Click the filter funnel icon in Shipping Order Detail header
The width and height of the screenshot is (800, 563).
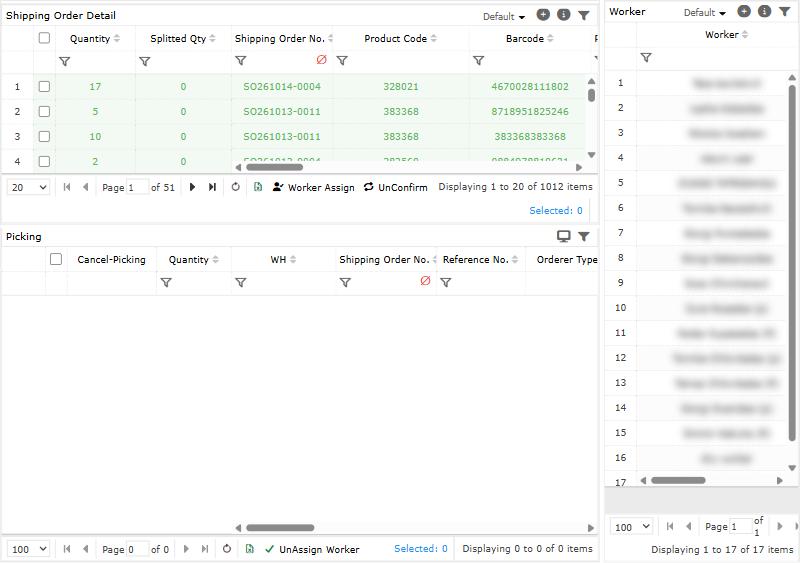584,15
